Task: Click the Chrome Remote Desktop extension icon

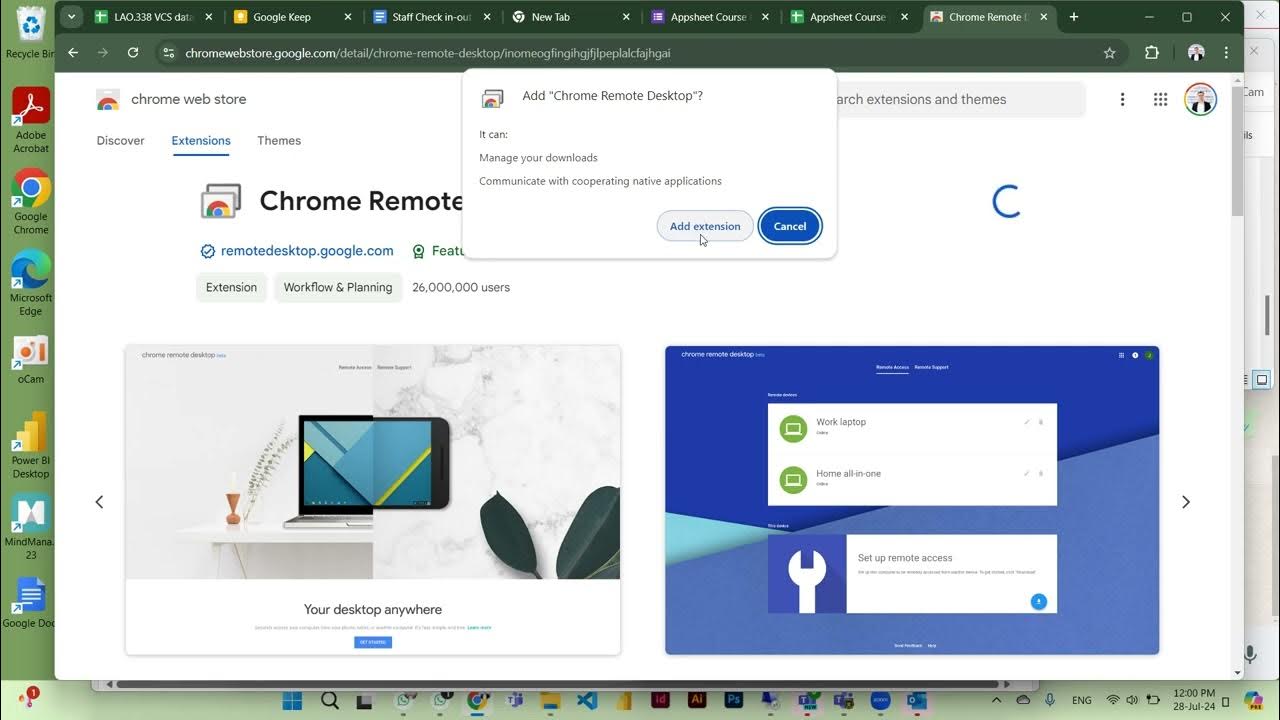Action: coord(221,201)
